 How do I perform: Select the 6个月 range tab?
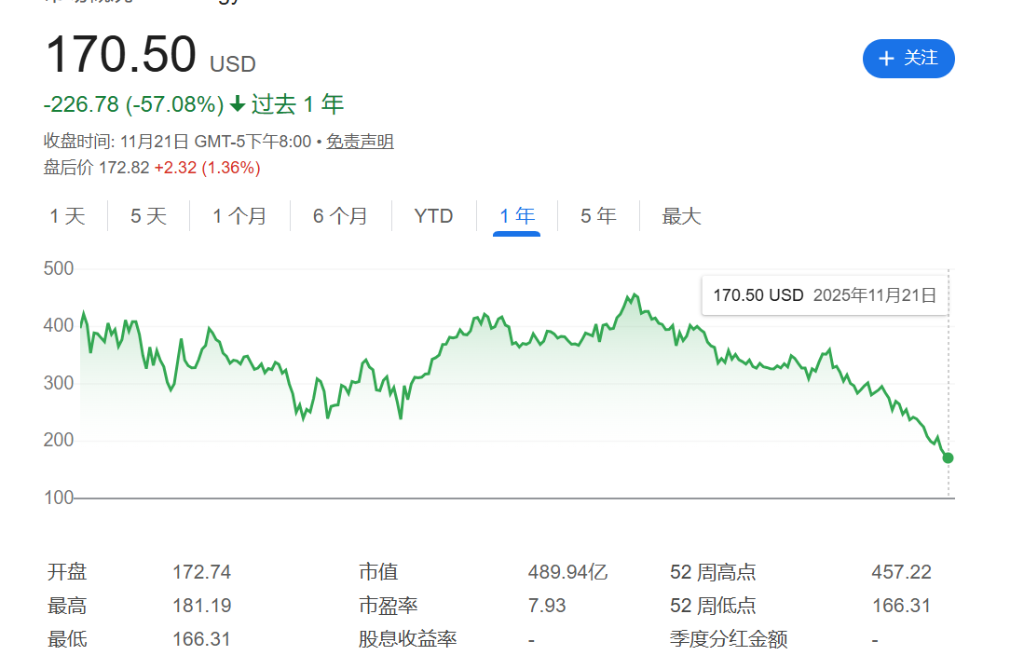340,216
